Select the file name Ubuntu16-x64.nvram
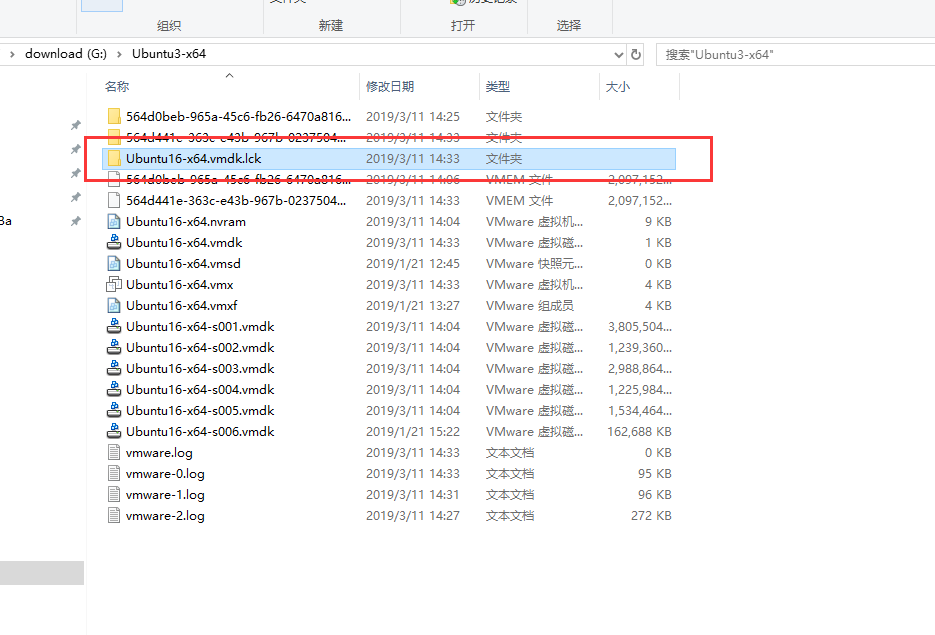Viewport: 935px width, 635px height. click(x=186, y=222)
